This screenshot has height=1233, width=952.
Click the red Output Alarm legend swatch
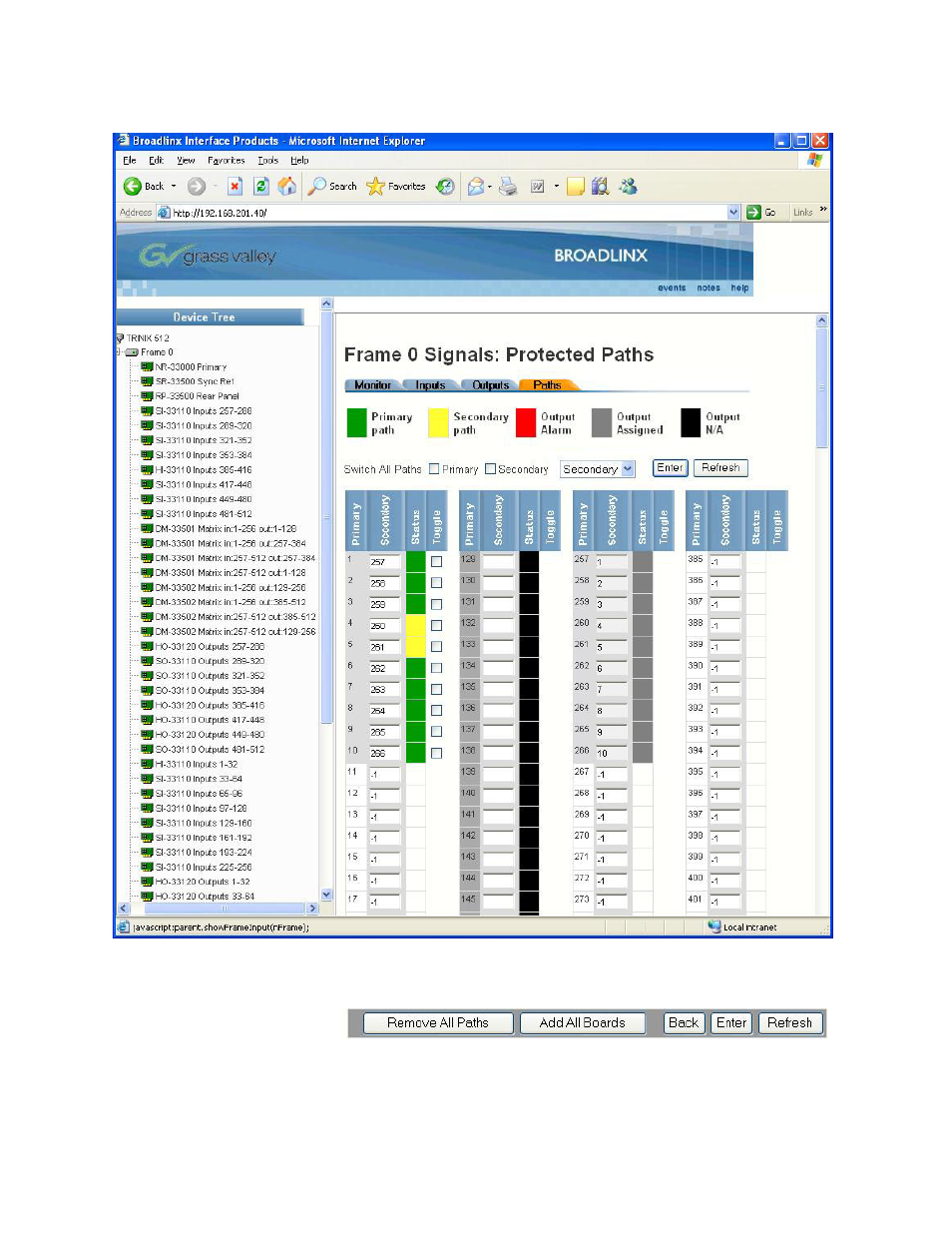tap(526, 423)
